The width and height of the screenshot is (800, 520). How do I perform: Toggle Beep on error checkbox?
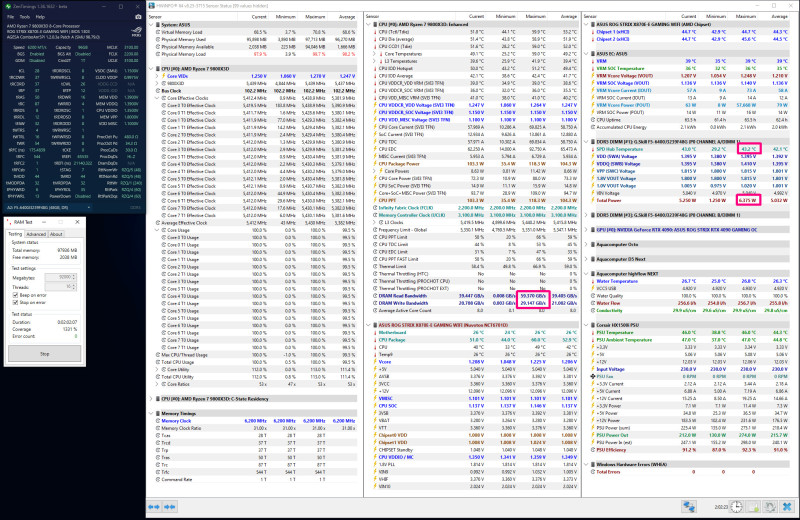tap(15, 295)
